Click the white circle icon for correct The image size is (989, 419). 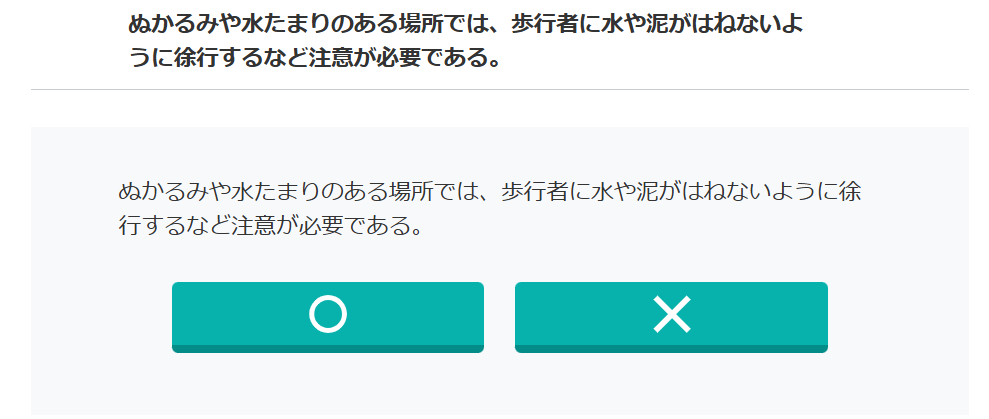tap(328, 314)
